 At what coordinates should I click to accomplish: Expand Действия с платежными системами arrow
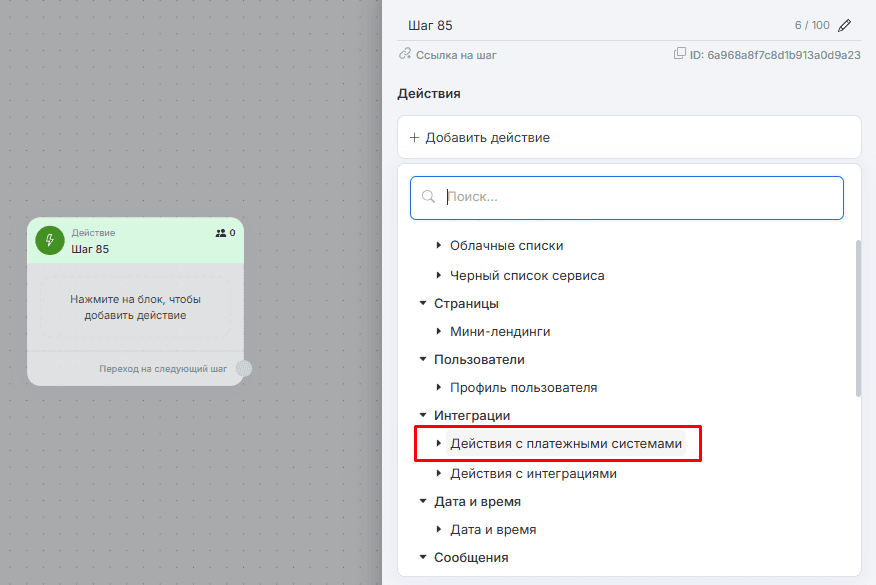(439, 443)
